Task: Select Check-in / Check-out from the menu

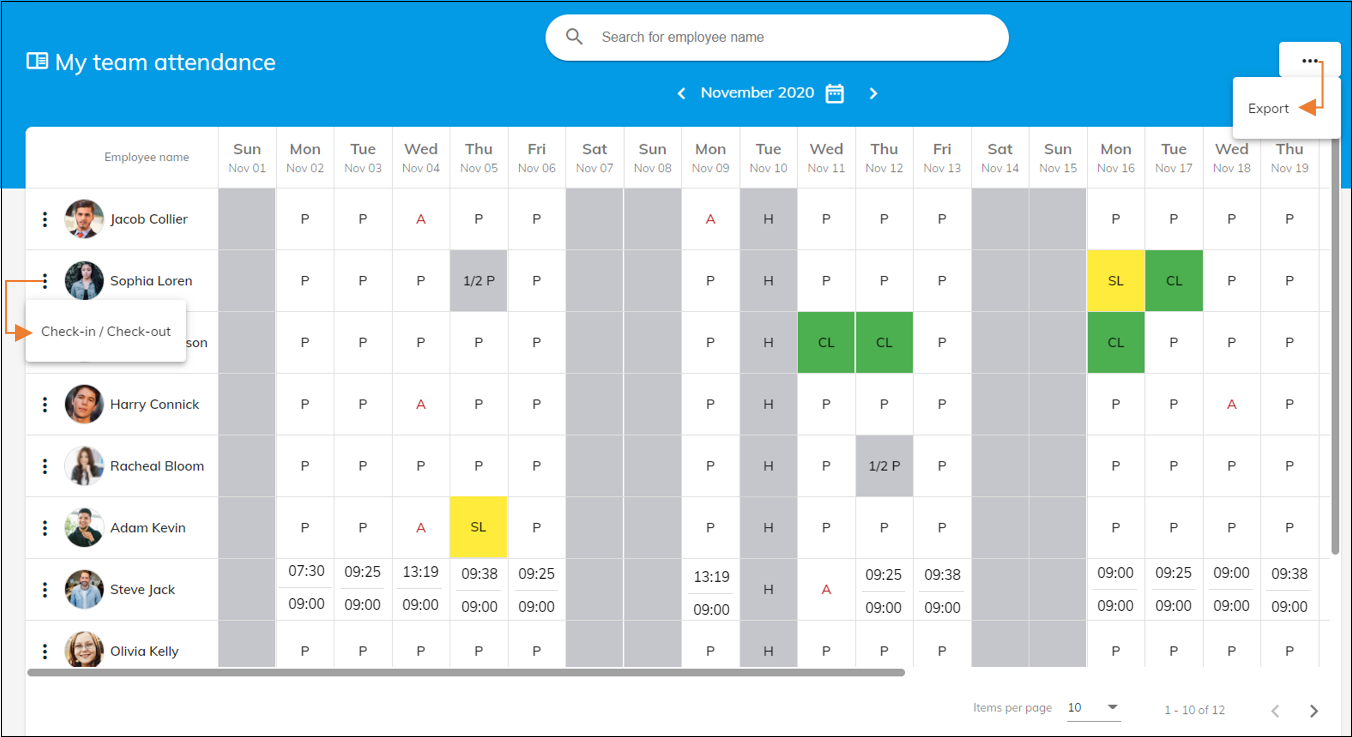Action: 105,330
